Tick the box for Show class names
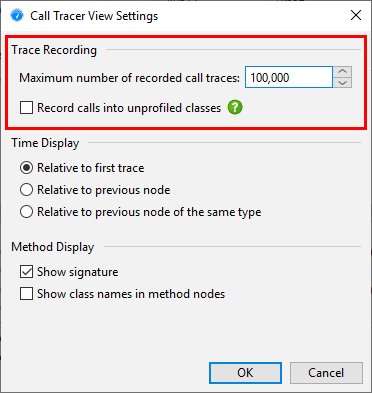This screenshot has width=372, height=393. pos(26,294)
